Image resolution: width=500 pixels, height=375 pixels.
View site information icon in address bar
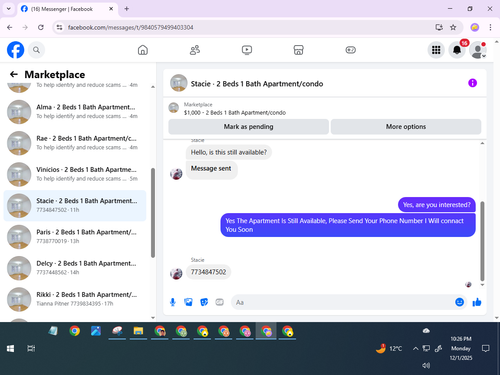59,27
